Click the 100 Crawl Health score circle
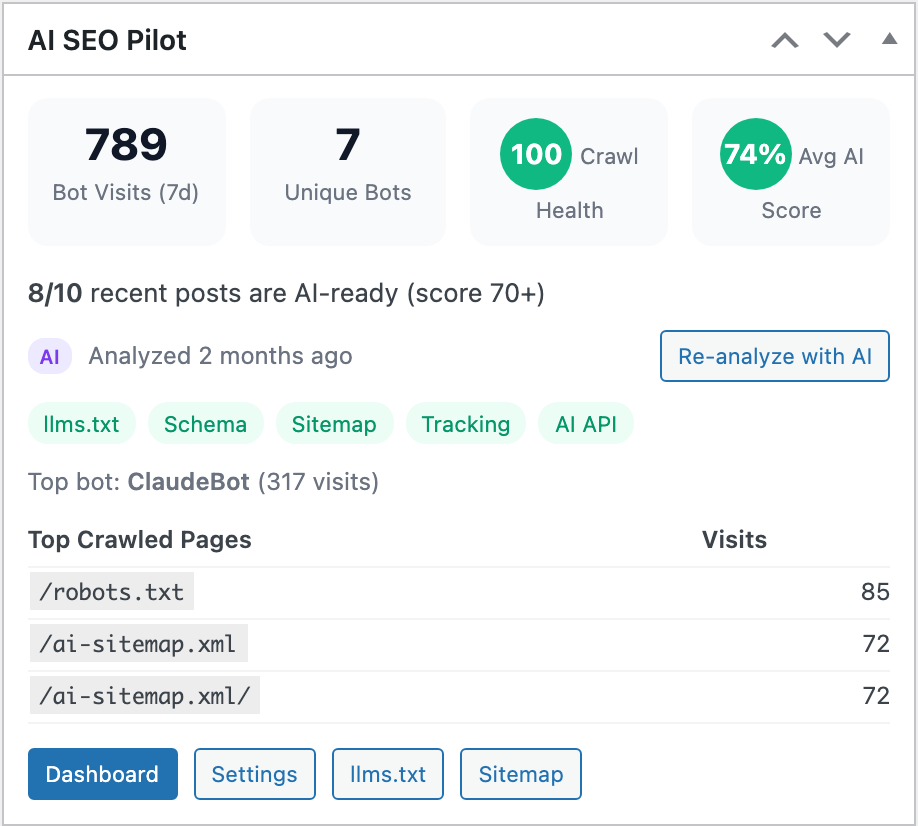The width and height of the screenshot is (918, 826). point(536,154)
